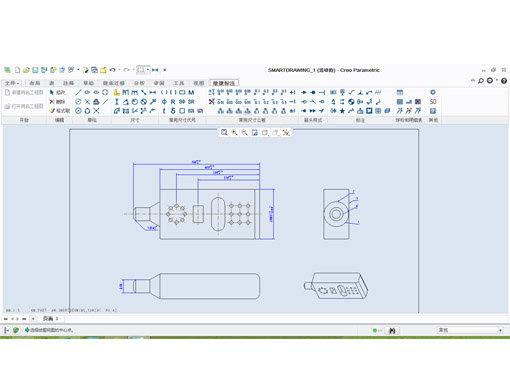Click the SD icon in 其他 group
Viewport: 510px width, 390px height.
click(x=433, y=102)
